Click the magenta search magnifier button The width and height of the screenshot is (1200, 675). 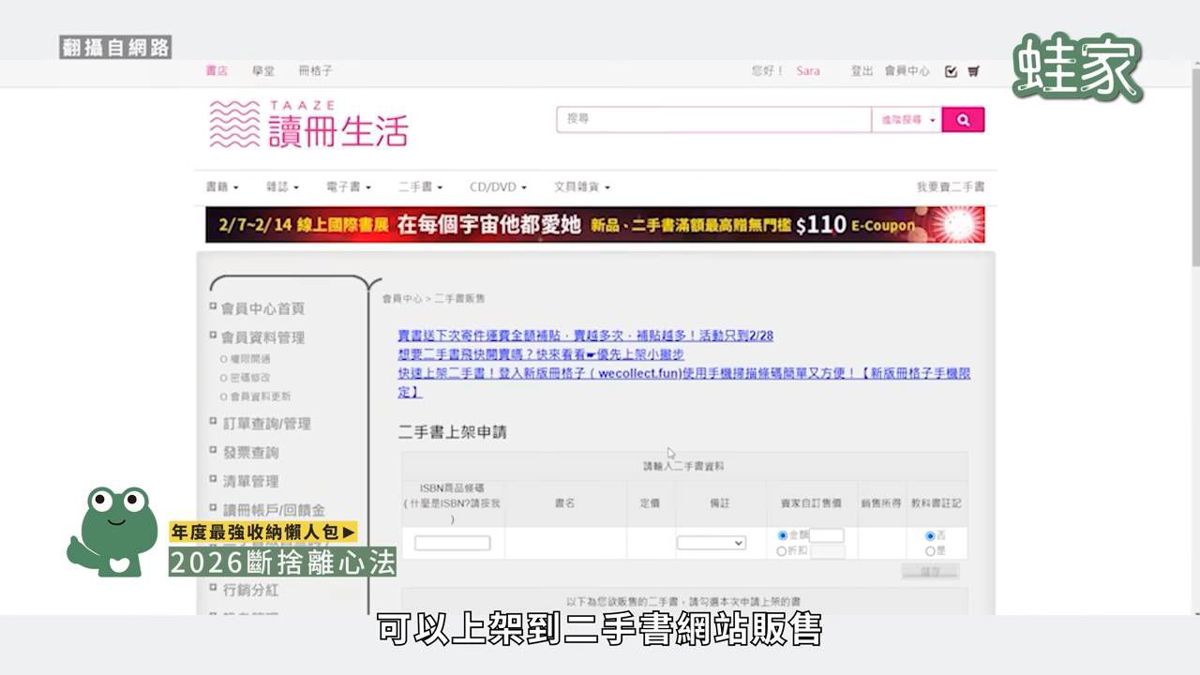(x=963, y=120)
